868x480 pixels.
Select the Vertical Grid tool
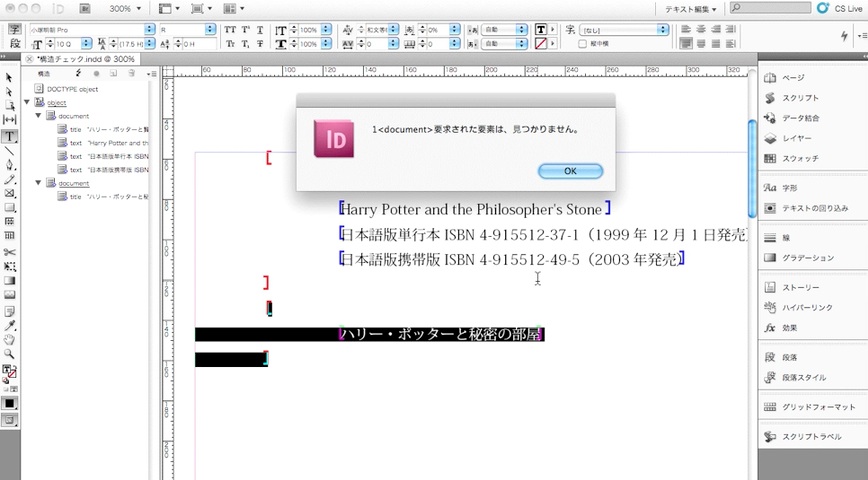(x=9, y=235)
